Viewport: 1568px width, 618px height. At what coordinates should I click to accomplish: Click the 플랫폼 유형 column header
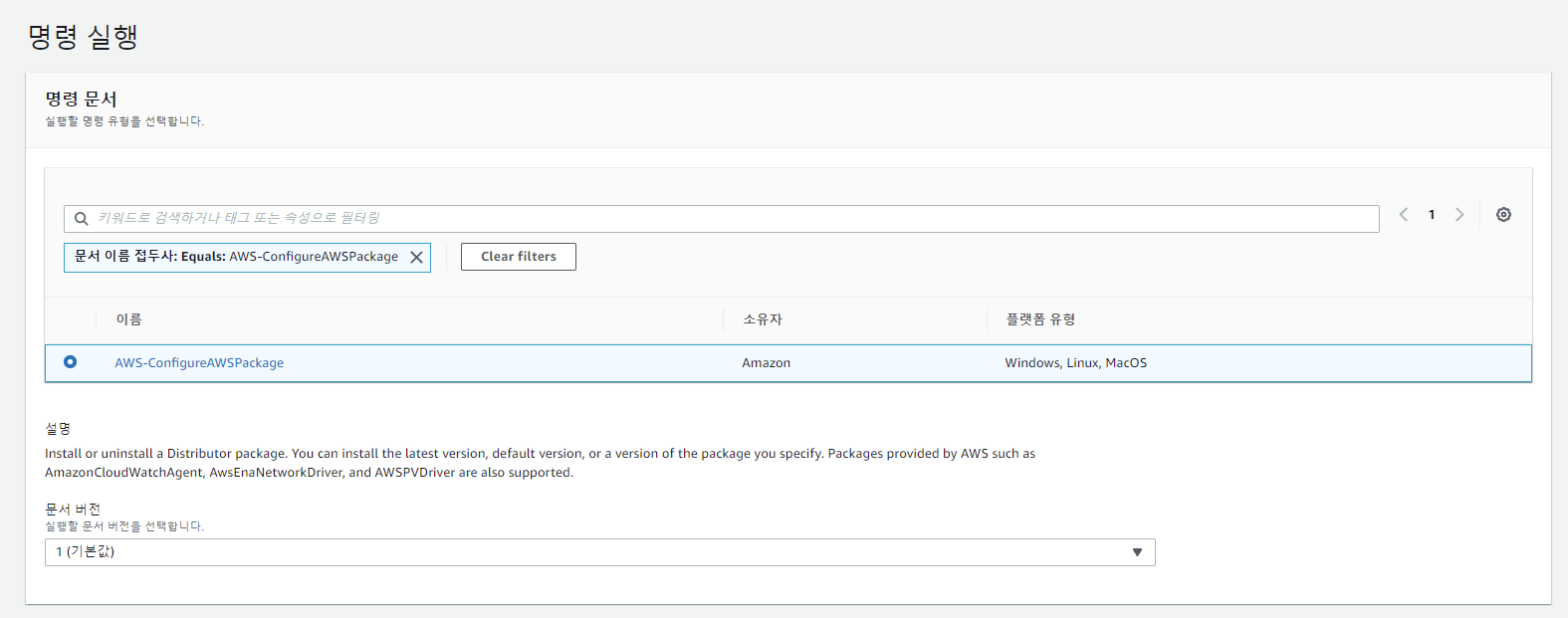[x=1040, y=319]
